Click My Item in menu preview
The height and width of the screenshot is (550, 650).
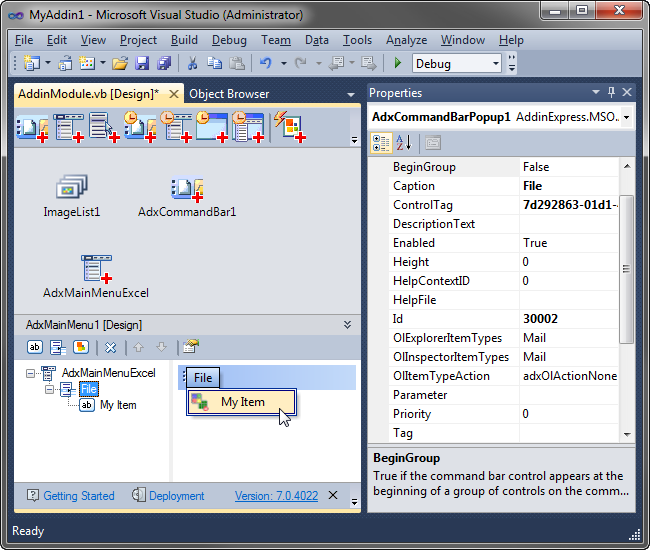click(x=242, y=402)
